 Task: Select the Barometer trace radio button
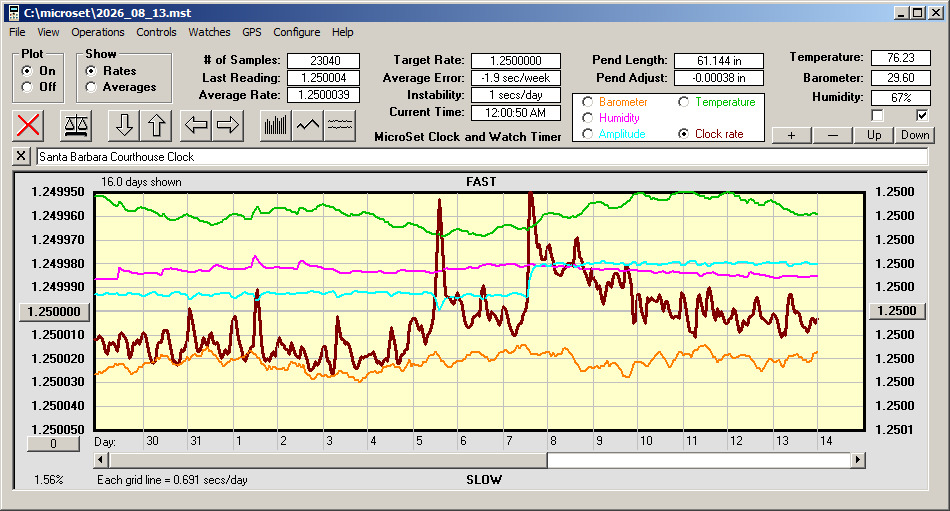[x=587, y=102]
